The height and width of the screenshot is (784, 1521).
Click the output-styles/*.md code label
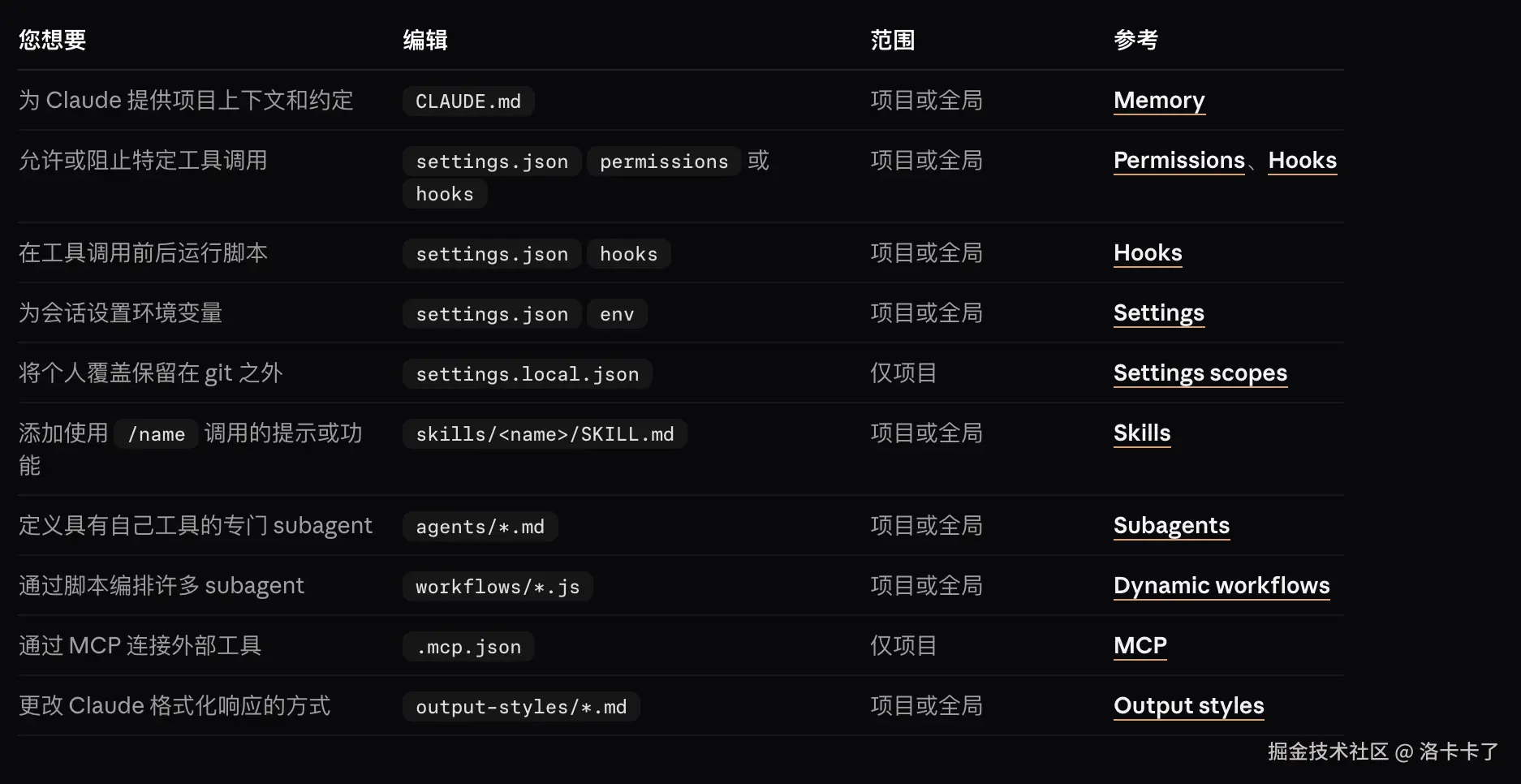pyautogui.click(x=521, y=707)
